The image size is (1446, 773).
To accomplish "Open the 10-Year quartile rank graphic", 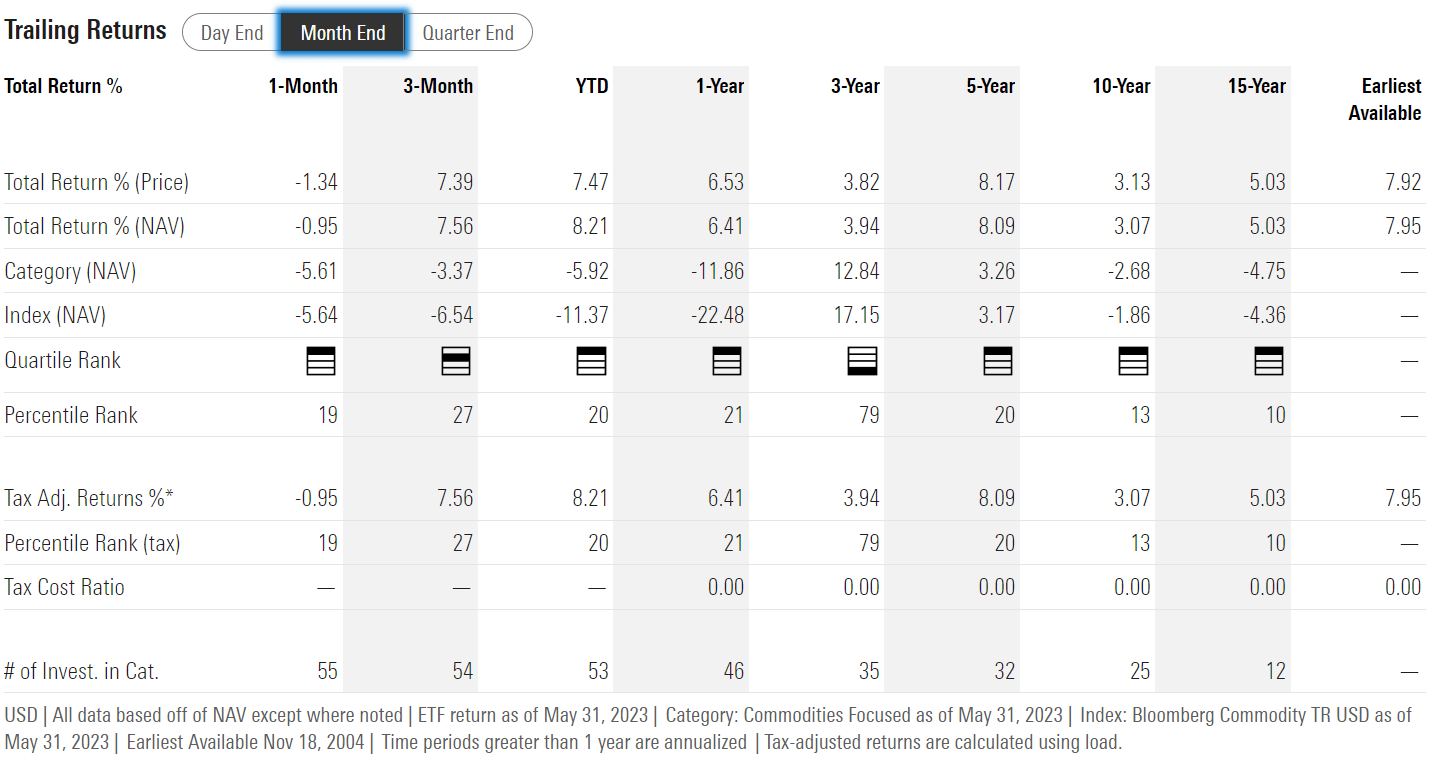I will tap(1133, 361).
